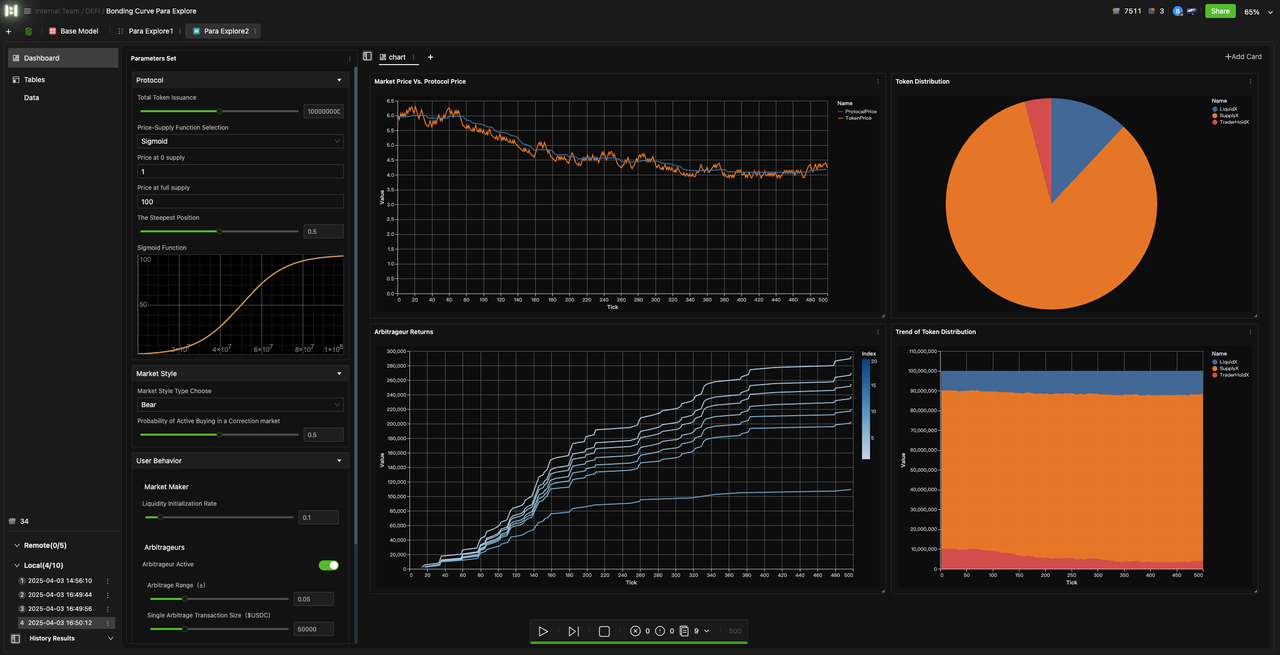
Task: Collapse the Protocol section
Action: coord(339,80)
